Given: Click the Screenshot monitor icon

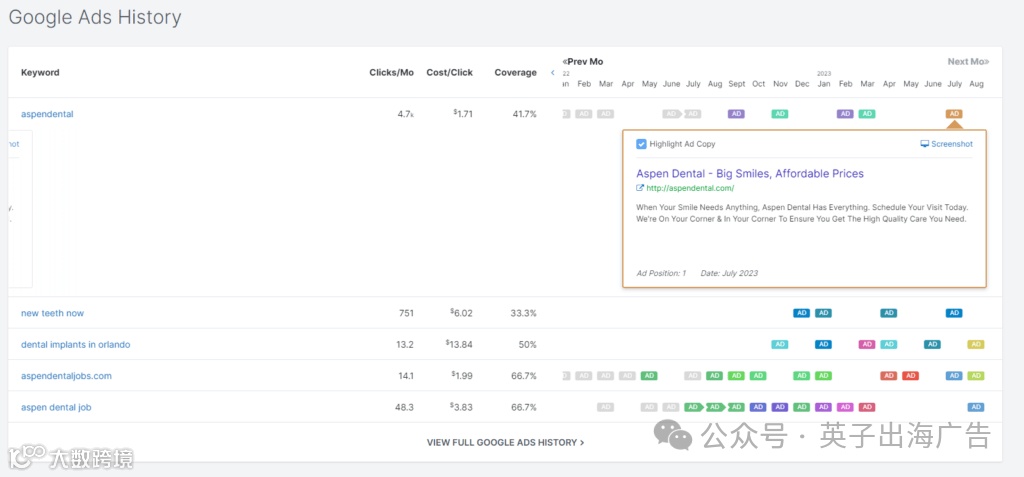Looking at the screenshot, I should 924,144.
